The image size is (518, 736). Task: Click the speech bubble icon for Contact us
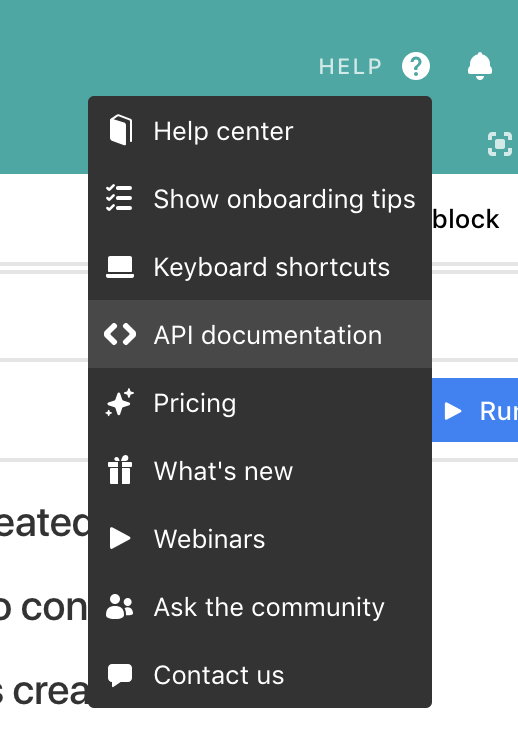(120, 675)
